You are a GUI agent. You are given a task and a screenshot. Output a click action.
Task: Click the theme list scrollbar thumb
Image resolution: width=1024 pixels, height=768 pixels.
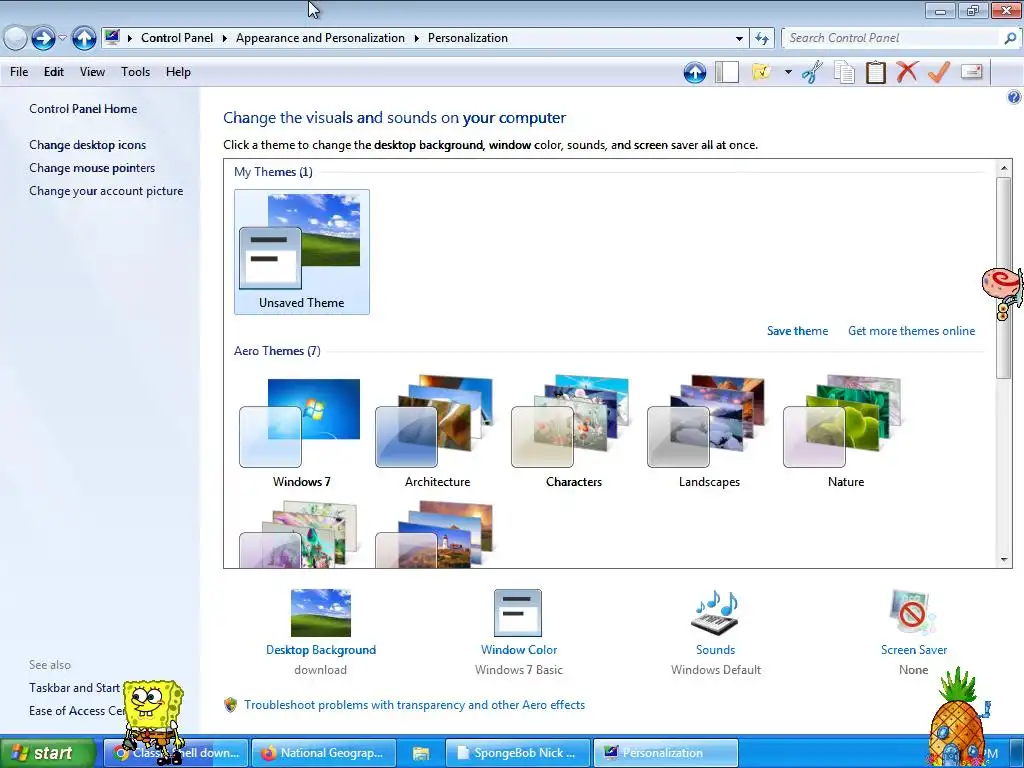click(x=1004, y=277)
